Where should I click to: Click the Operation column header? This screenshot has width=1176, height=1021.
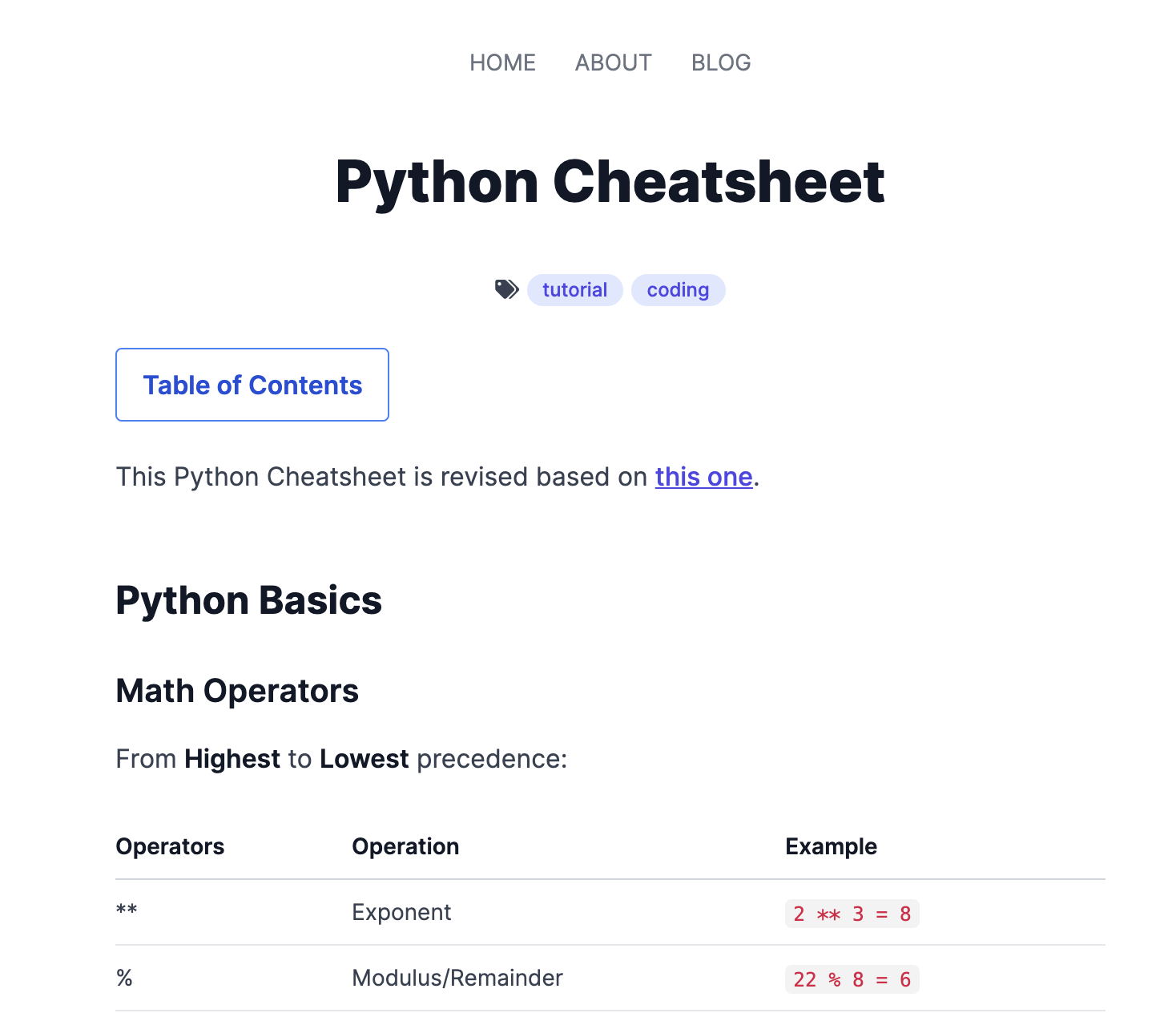[405, 845]
